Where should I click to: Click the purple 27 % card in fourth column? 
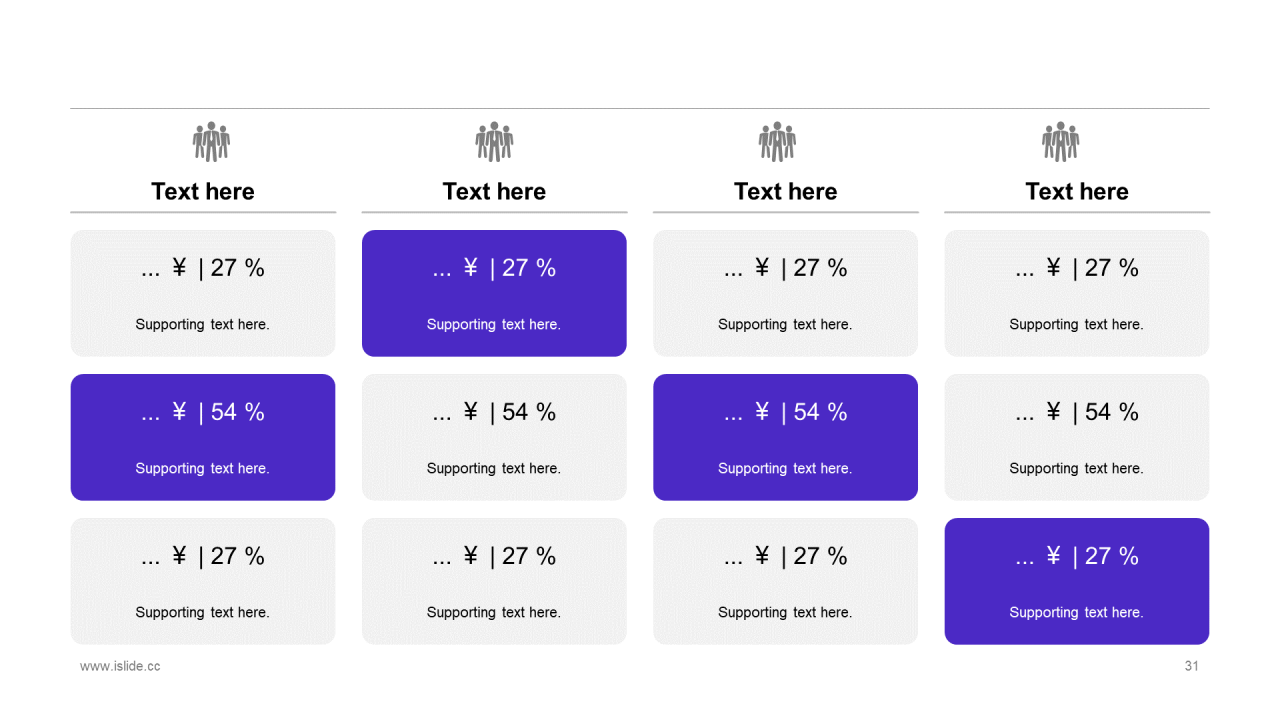point(1077,581)
